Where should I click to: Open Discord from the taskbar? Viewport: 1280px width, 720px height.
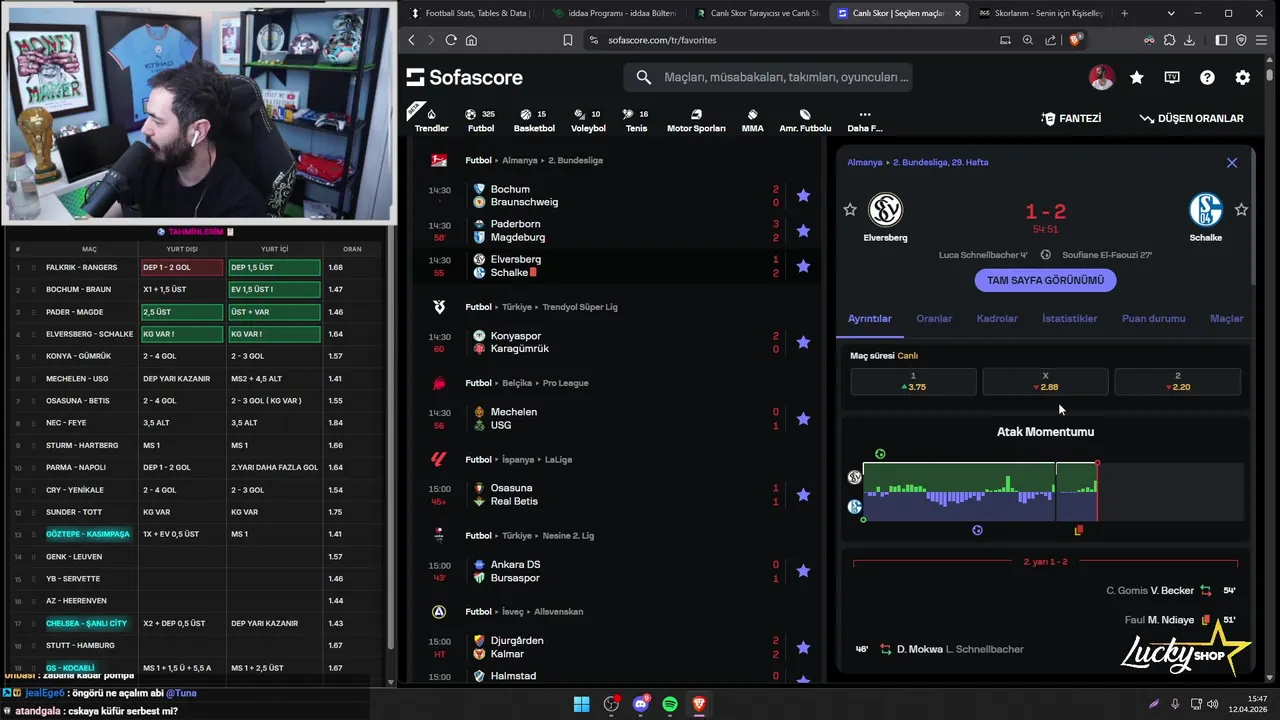[641, 704]
